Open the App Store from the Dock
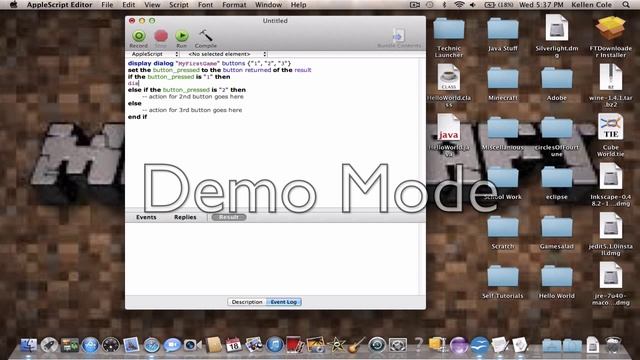640x360 pixels. click(x=90, y=345)
